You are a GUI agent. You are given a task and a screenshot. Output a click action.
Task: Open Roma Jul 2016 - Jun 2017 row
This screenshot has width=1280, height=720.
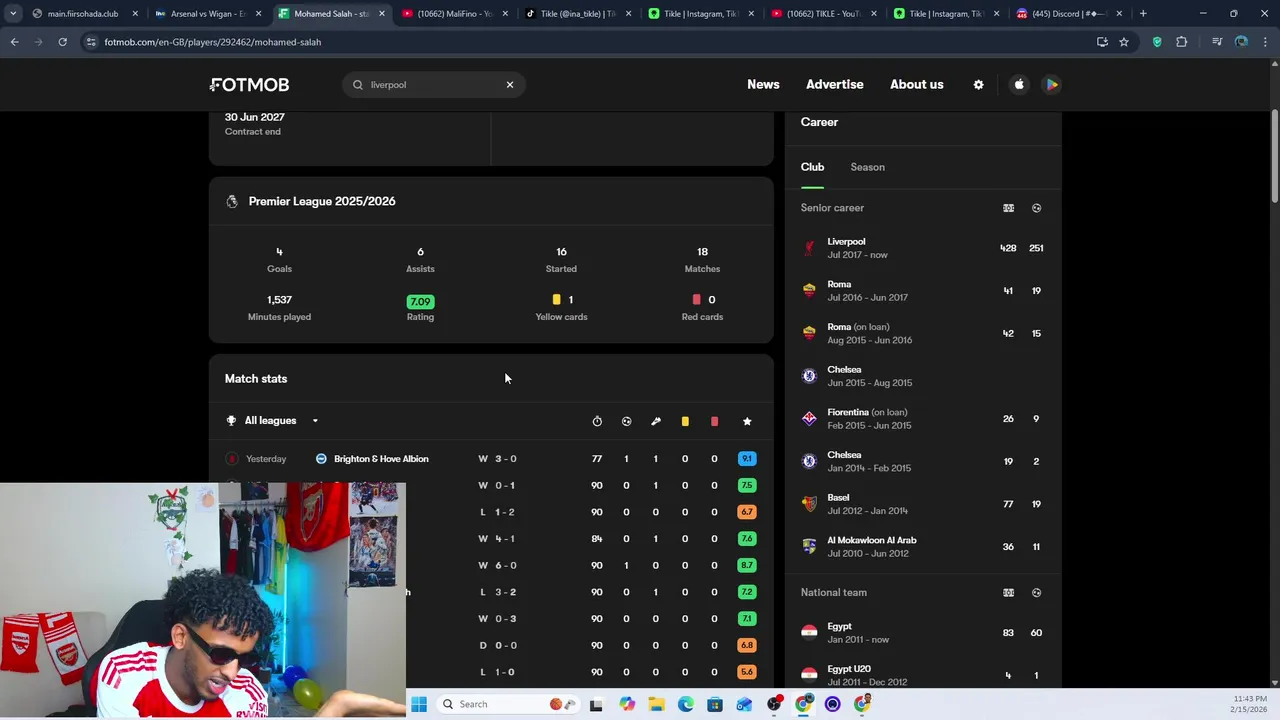click(922, 291)
